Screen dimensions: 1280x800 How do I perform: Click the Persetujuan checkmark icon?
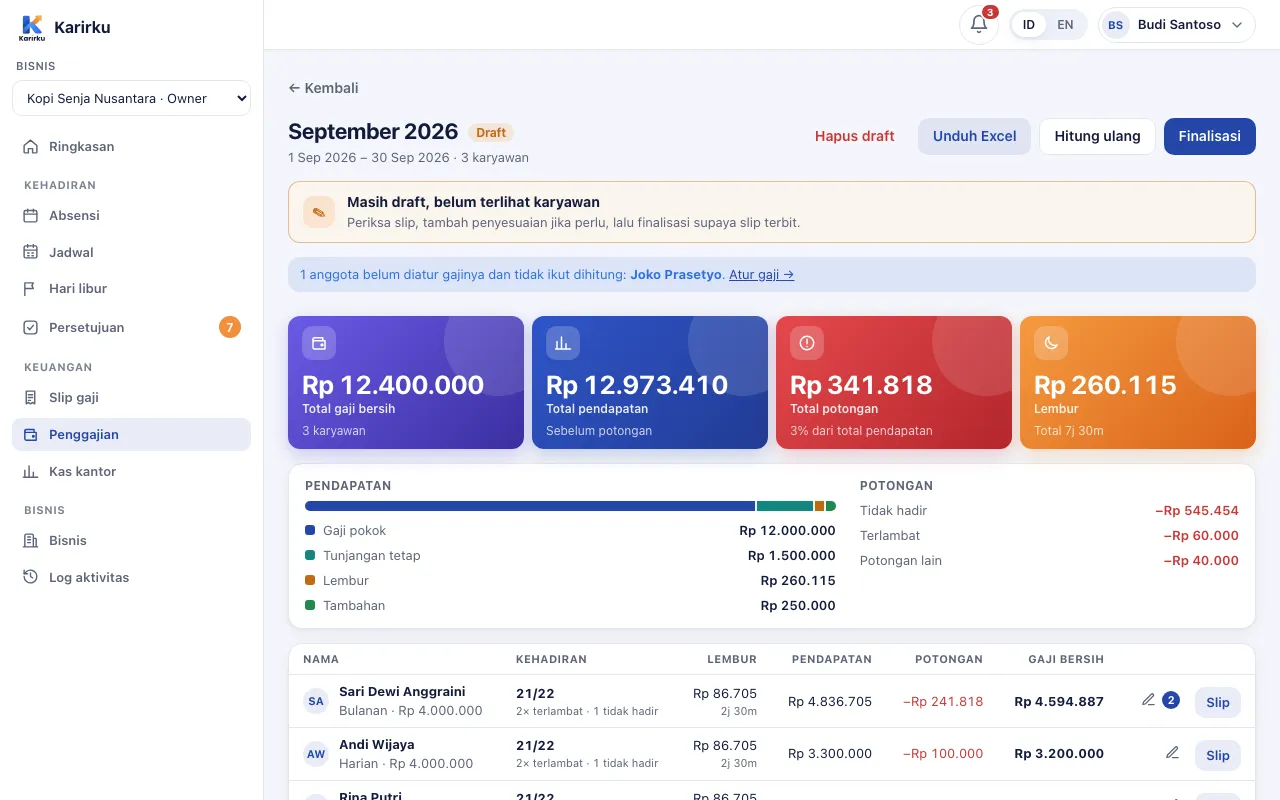(x=31, y=328)
